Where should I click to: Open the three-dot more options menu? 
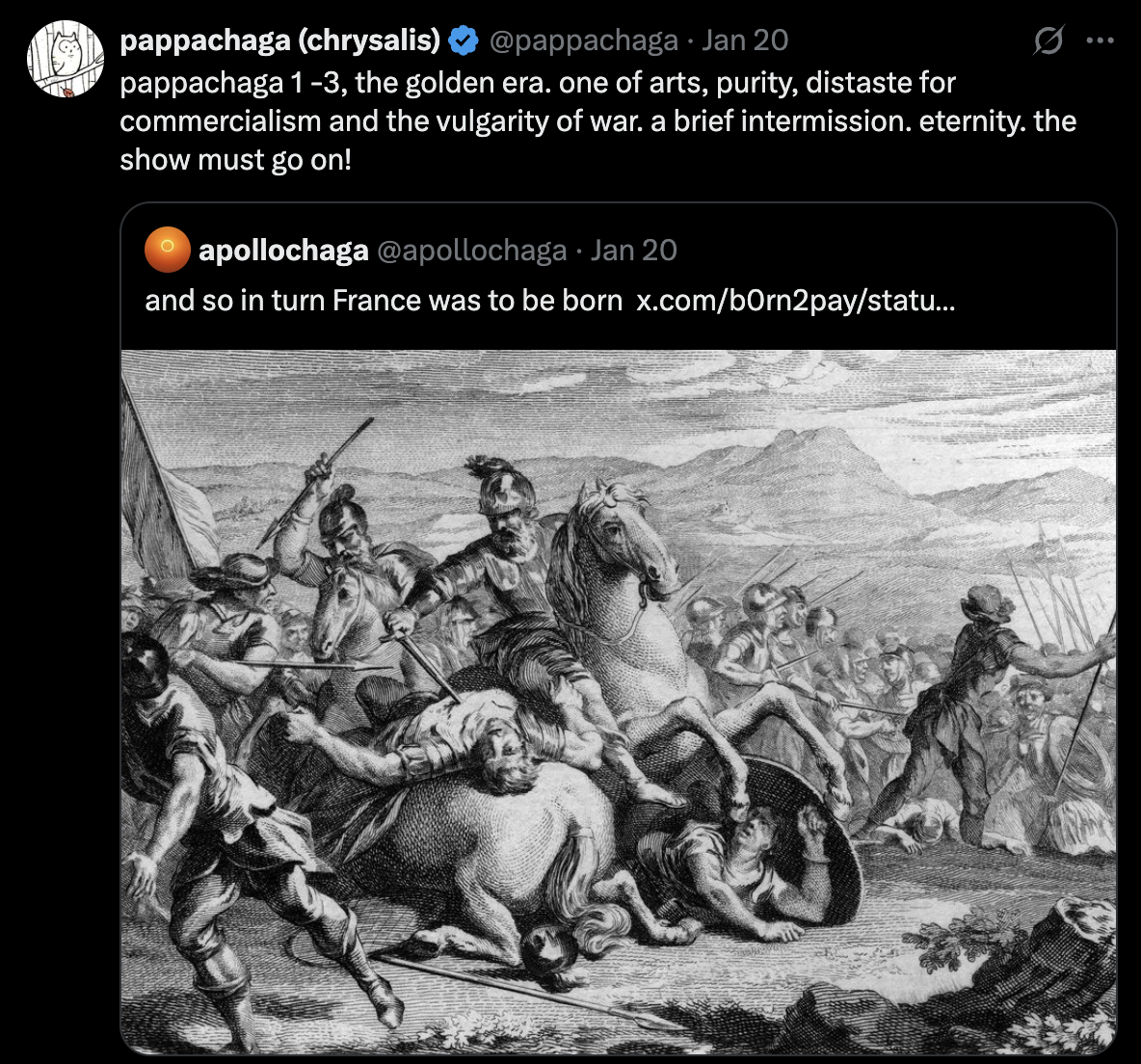[1100, 41]
